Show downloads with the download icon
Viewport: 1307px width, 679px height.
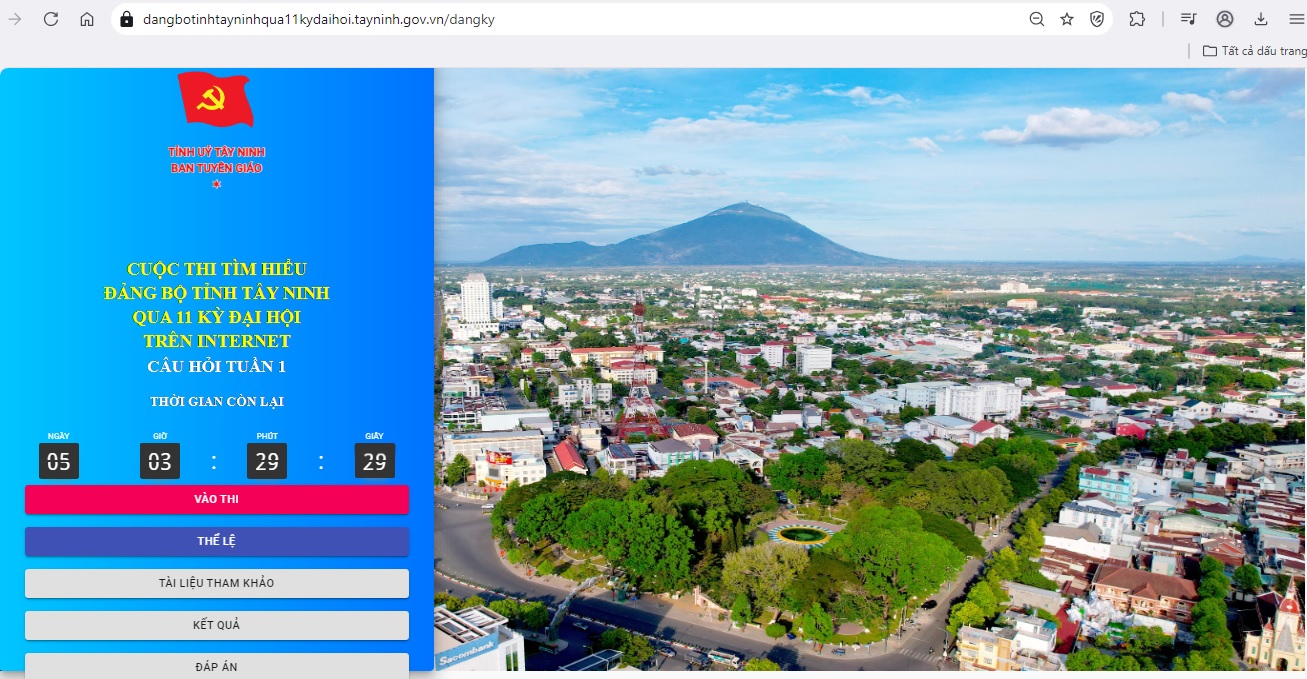pos(1261,19)
